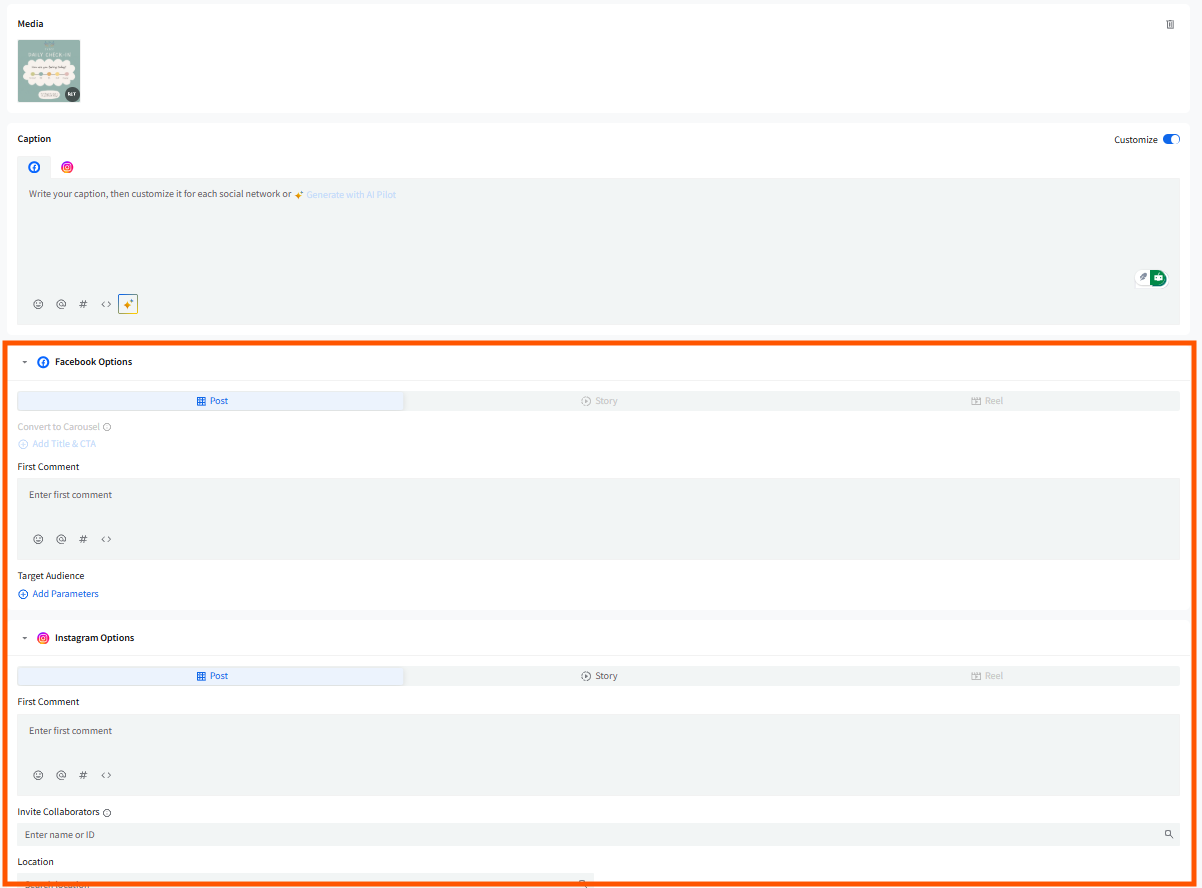Select Reel type under Instagram Options
The width and height of the screenshot is (1202, 888).
click(986, 676)
